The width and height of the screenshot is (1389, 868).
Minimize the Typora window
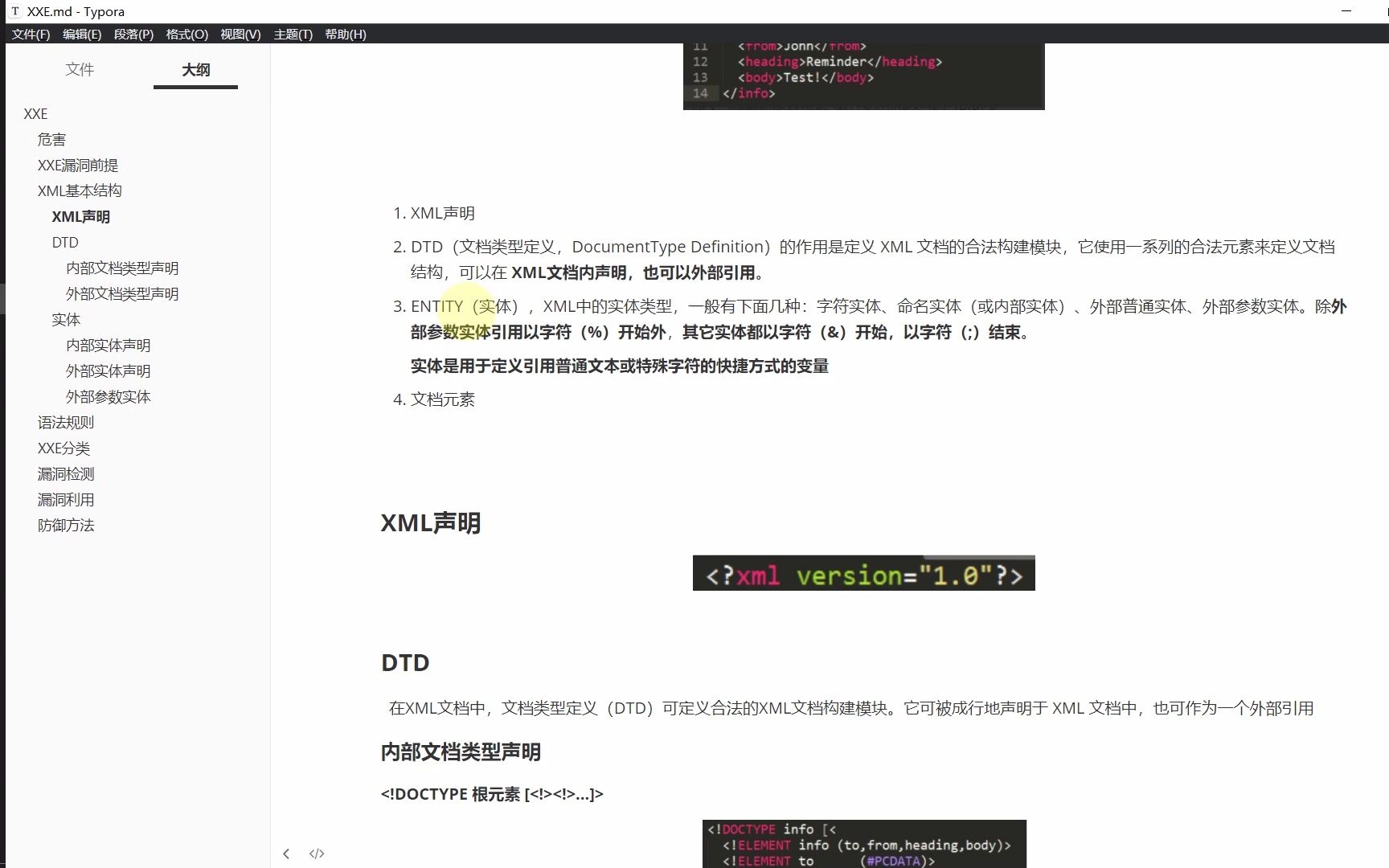click(1346, 11)
